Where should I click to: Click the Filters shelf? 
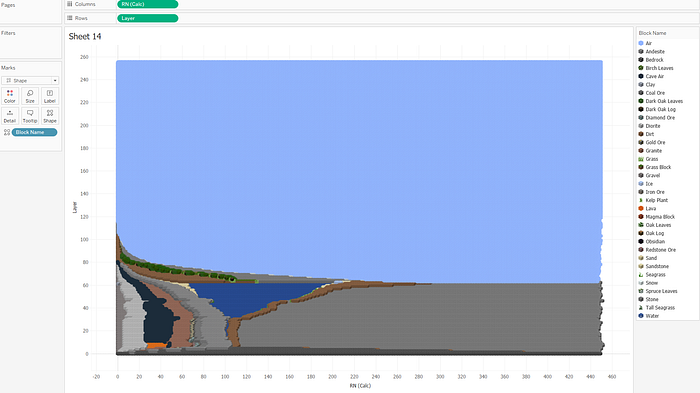[31, 43]
